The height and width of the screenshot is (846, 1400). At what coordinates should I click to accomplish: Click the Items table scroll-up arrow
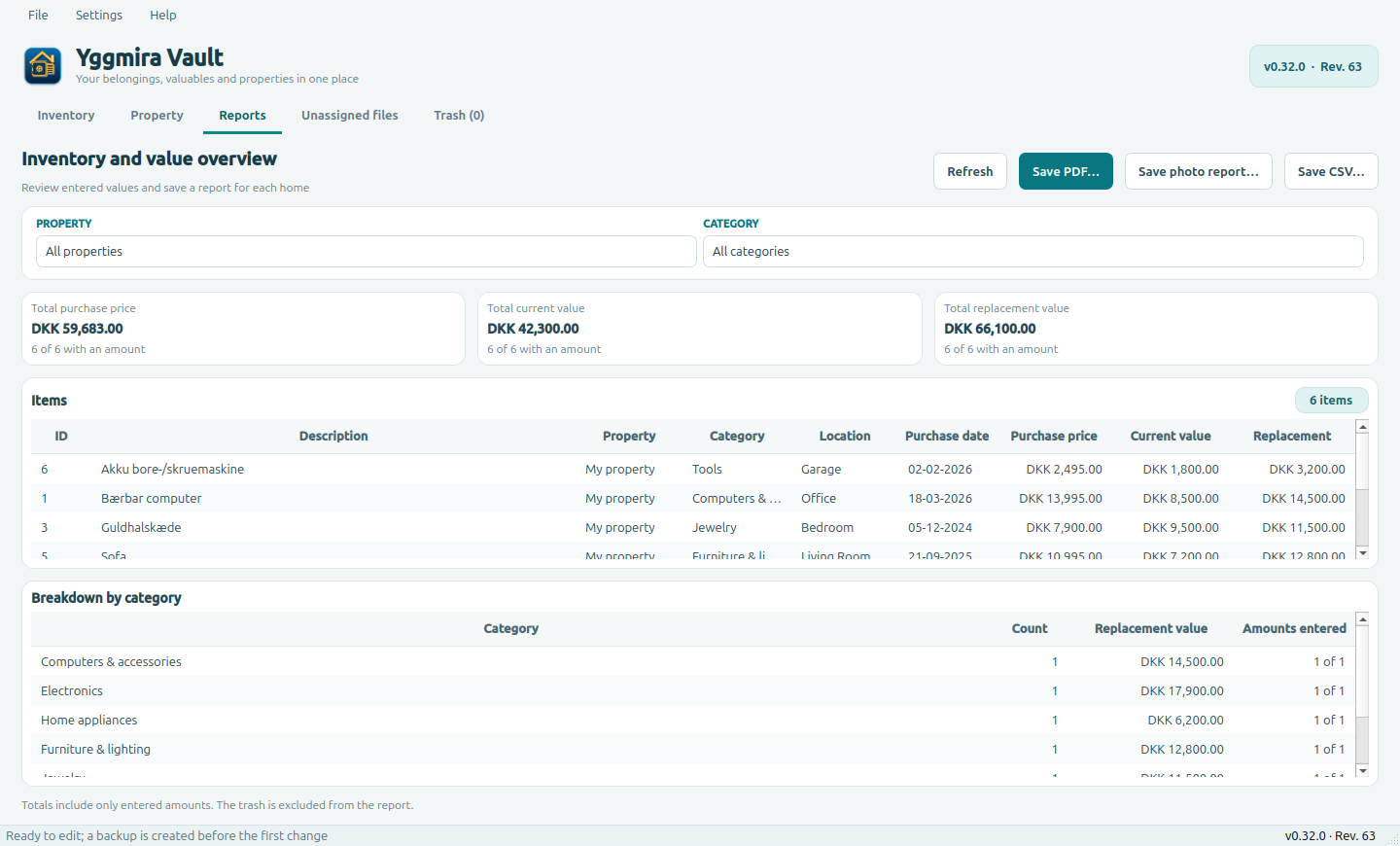[x=1362, y=427]
